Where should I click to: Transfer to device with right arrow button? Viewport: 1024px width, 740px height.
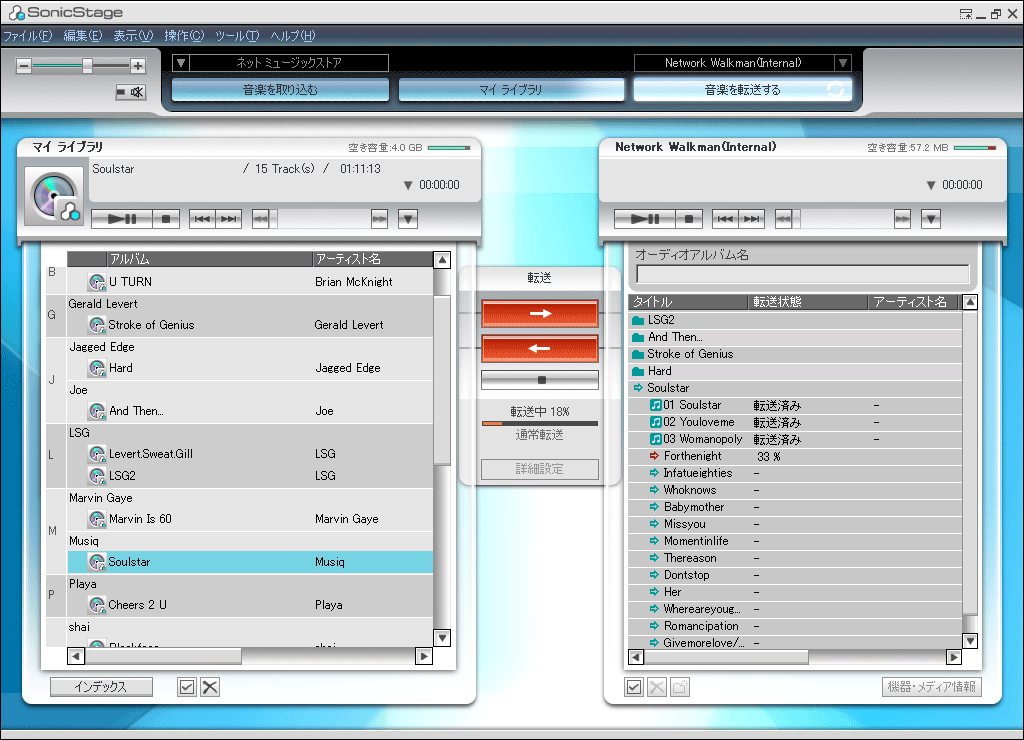tap(540, 314)
